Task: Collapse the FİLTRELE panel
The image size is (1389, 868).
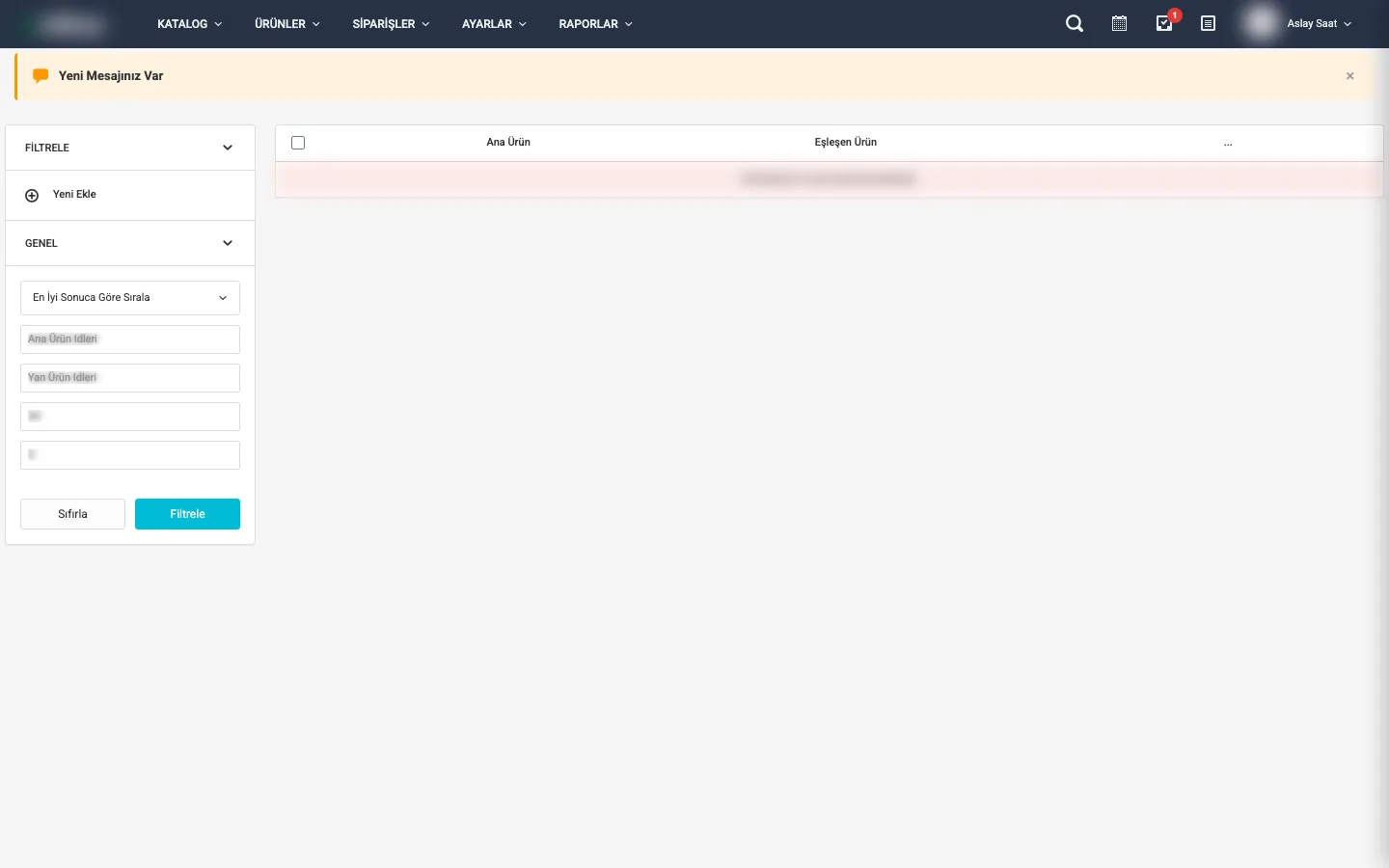Action: coord(228,148)
